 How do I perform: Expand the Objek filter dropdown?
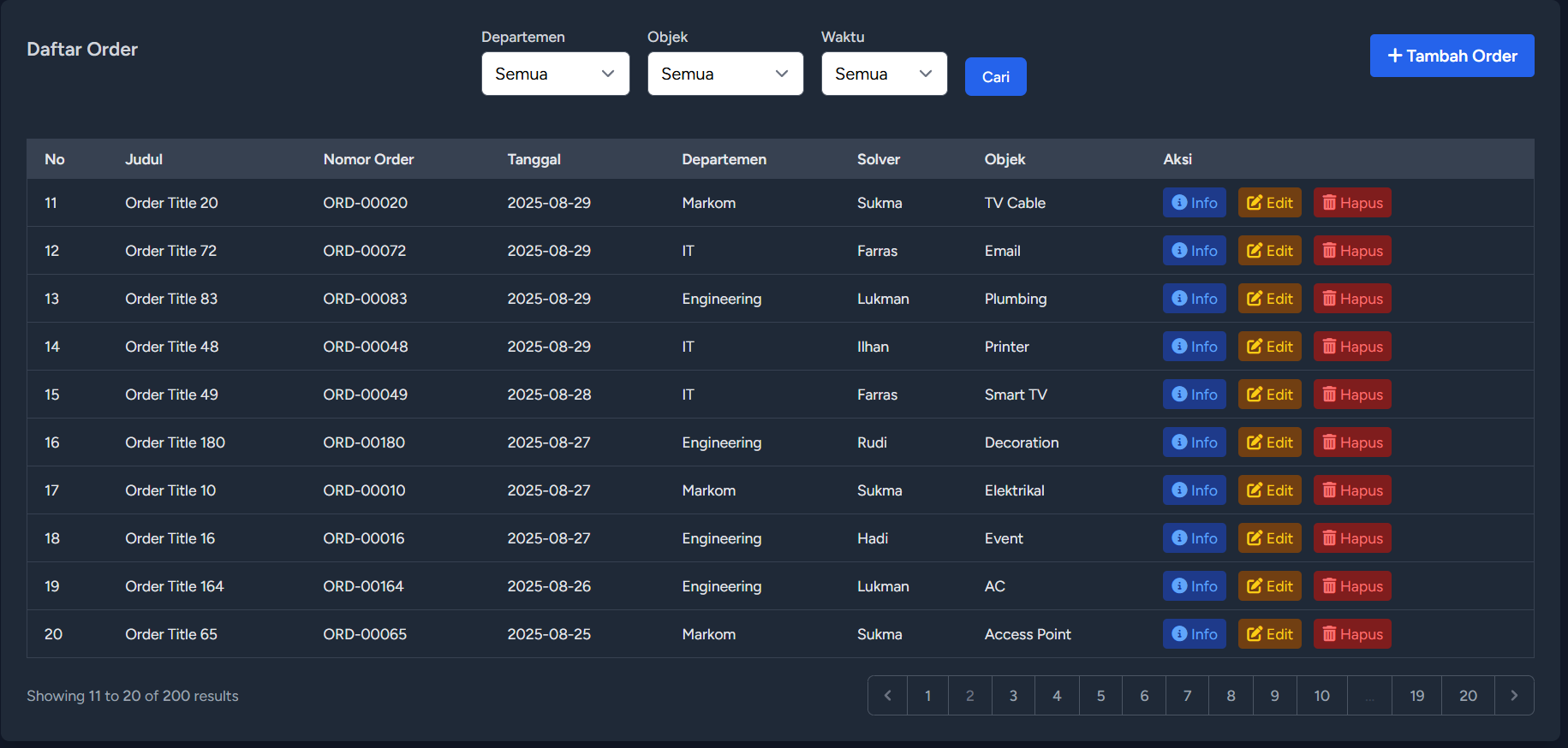point(724,74)
